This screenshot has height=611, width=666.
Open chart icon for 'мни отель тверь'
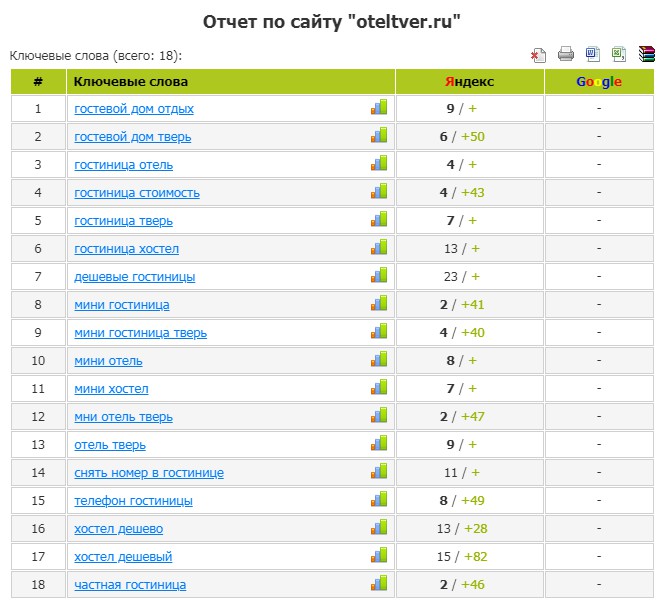[379, 415]
